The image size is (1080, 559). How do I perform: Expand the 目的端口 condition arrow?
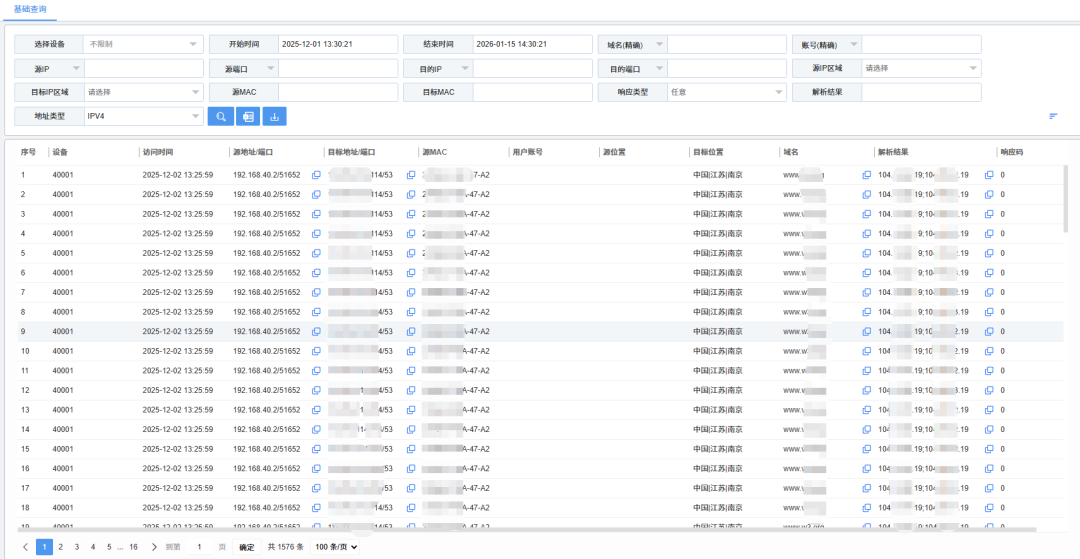[659, 68]
